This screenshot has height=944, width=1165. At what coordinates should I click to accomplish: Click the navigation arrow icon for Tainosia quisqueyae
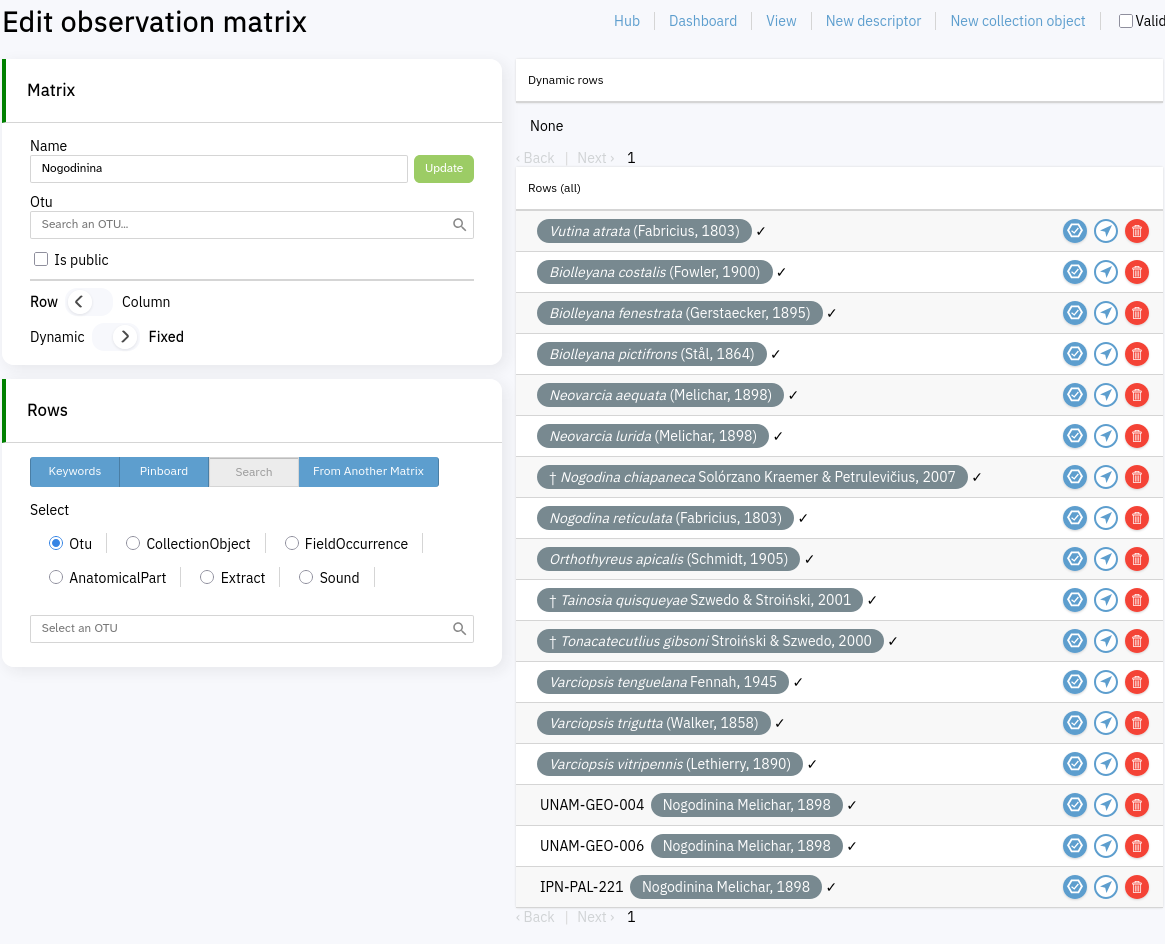(x=1105, y=600)
